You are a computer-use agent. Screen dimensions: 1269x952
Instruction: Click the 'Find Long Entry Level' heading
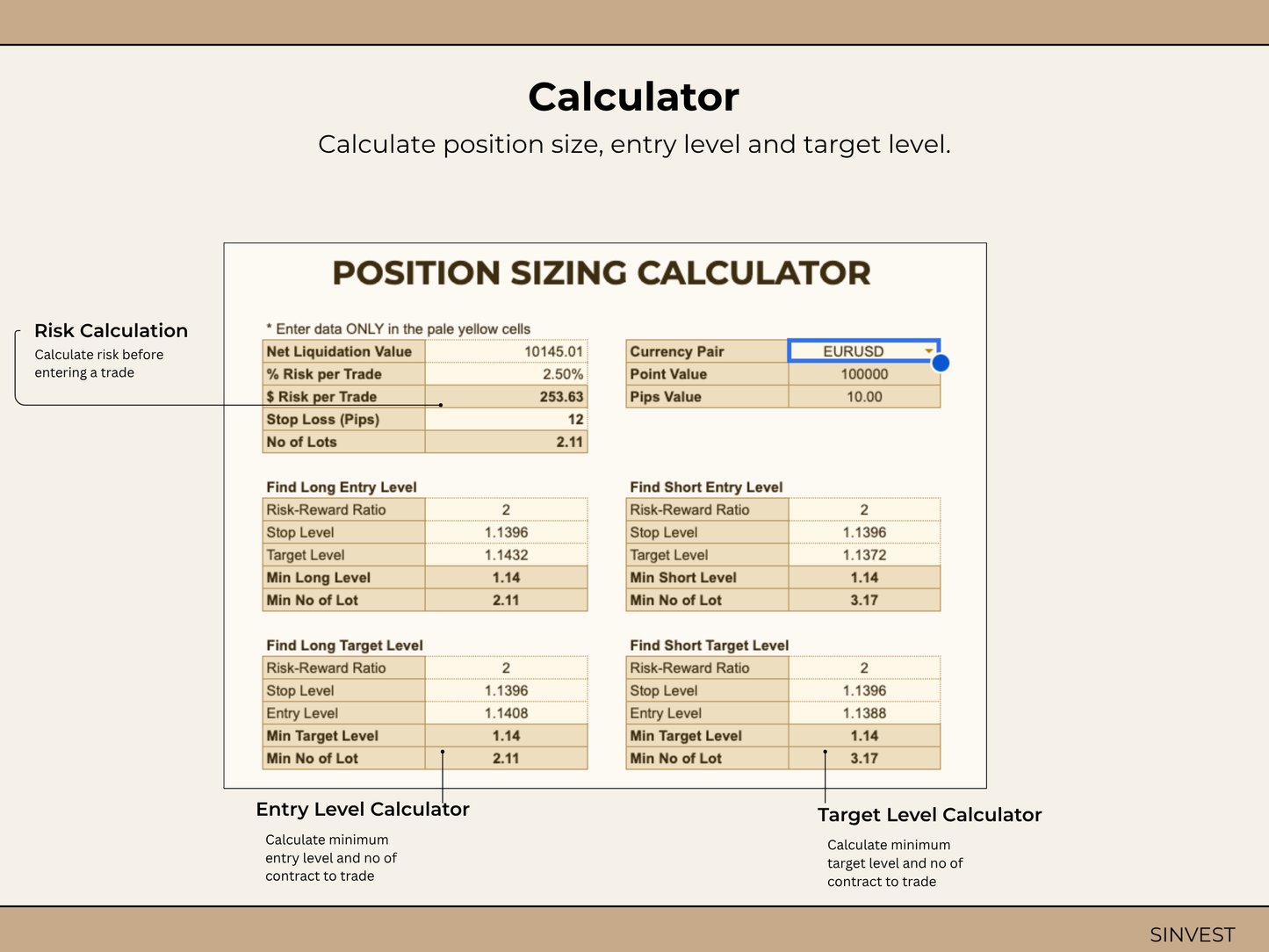click(x=342, y=487)
